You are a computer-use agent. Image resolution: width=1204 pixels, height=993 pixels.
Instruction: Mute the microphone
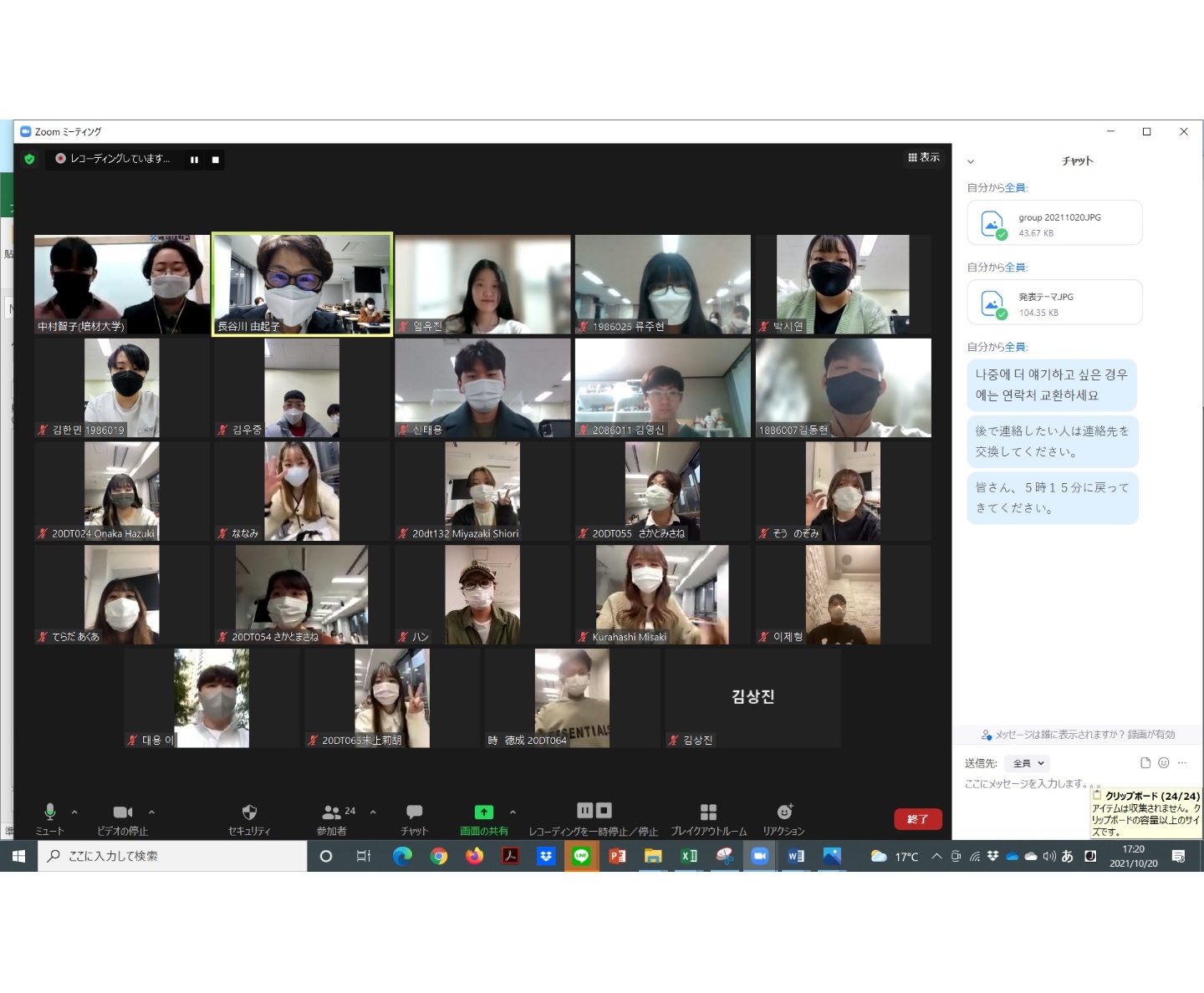[x=49, y=812]
